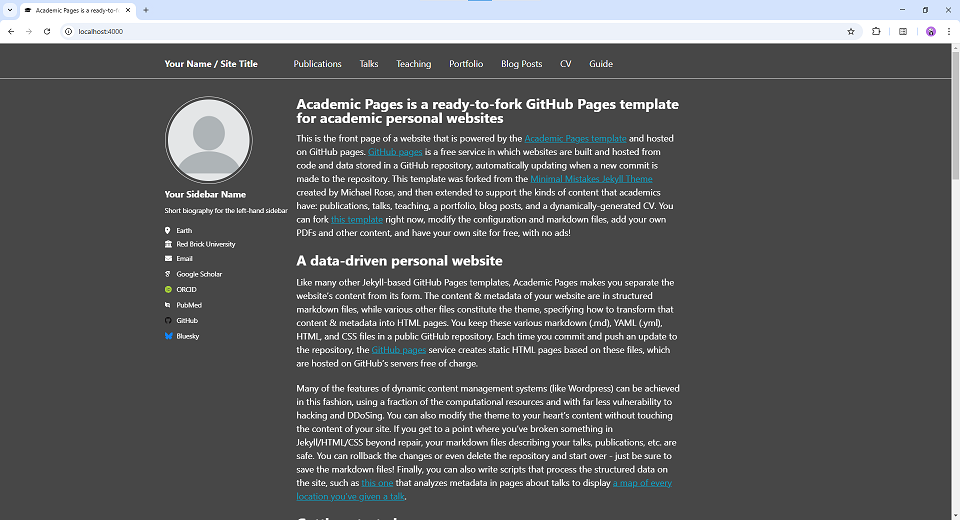
Task: Click the green ORCID icon
Action: click(168, 289)
